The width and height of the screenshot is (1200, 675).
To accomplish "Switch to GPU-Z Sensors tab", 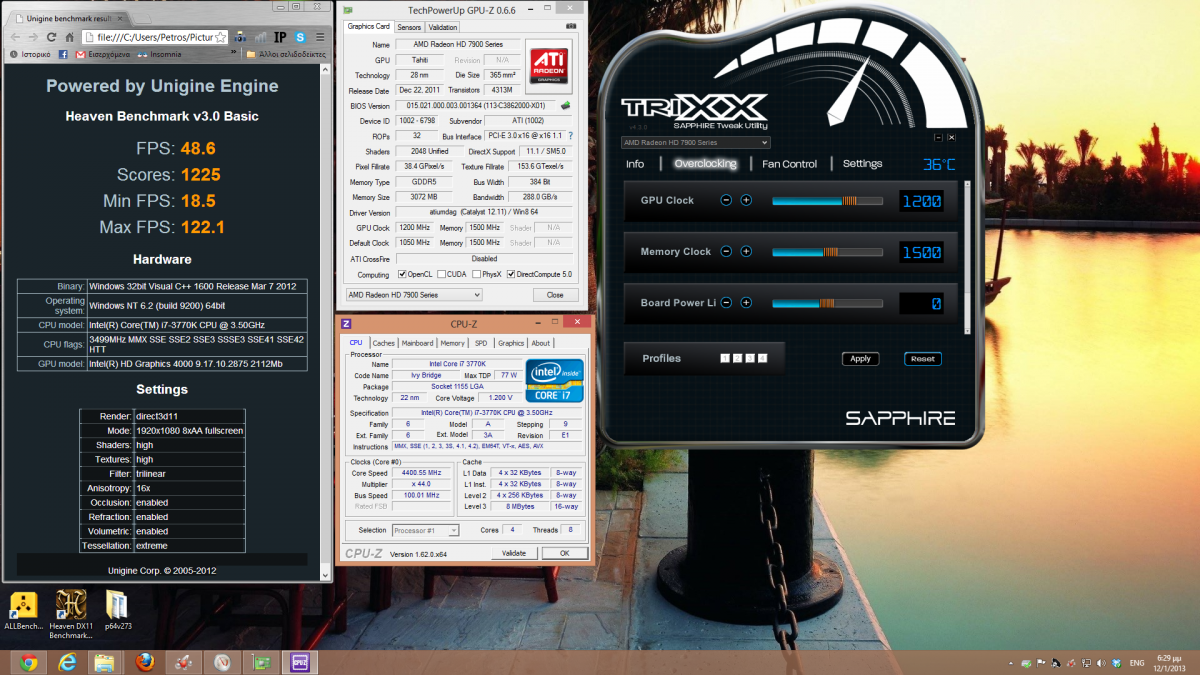I will (409, 27).
